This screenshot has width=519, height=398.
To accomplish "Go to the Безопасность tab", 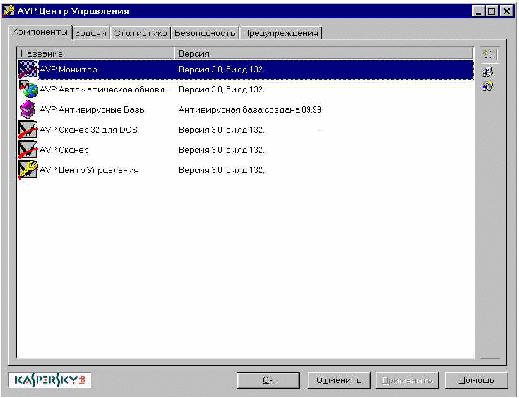I will 205,33.
